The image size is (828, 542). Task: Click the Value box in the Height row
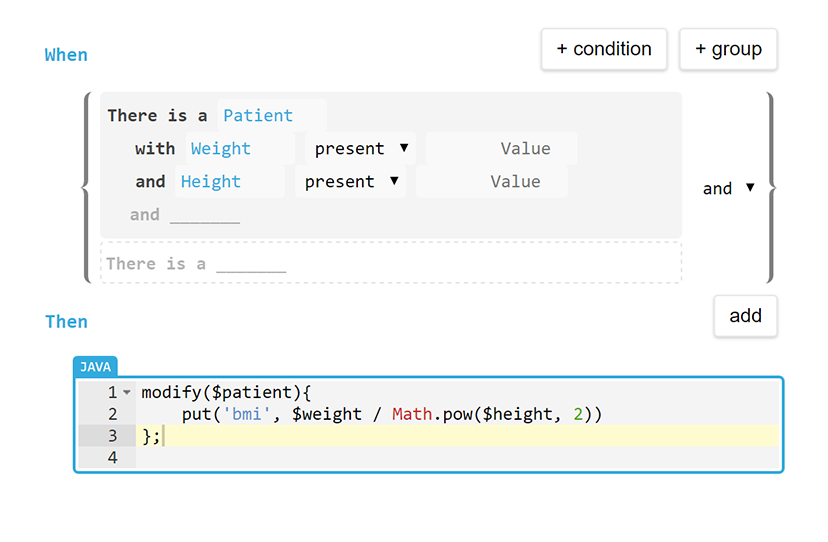click(492, 182)
